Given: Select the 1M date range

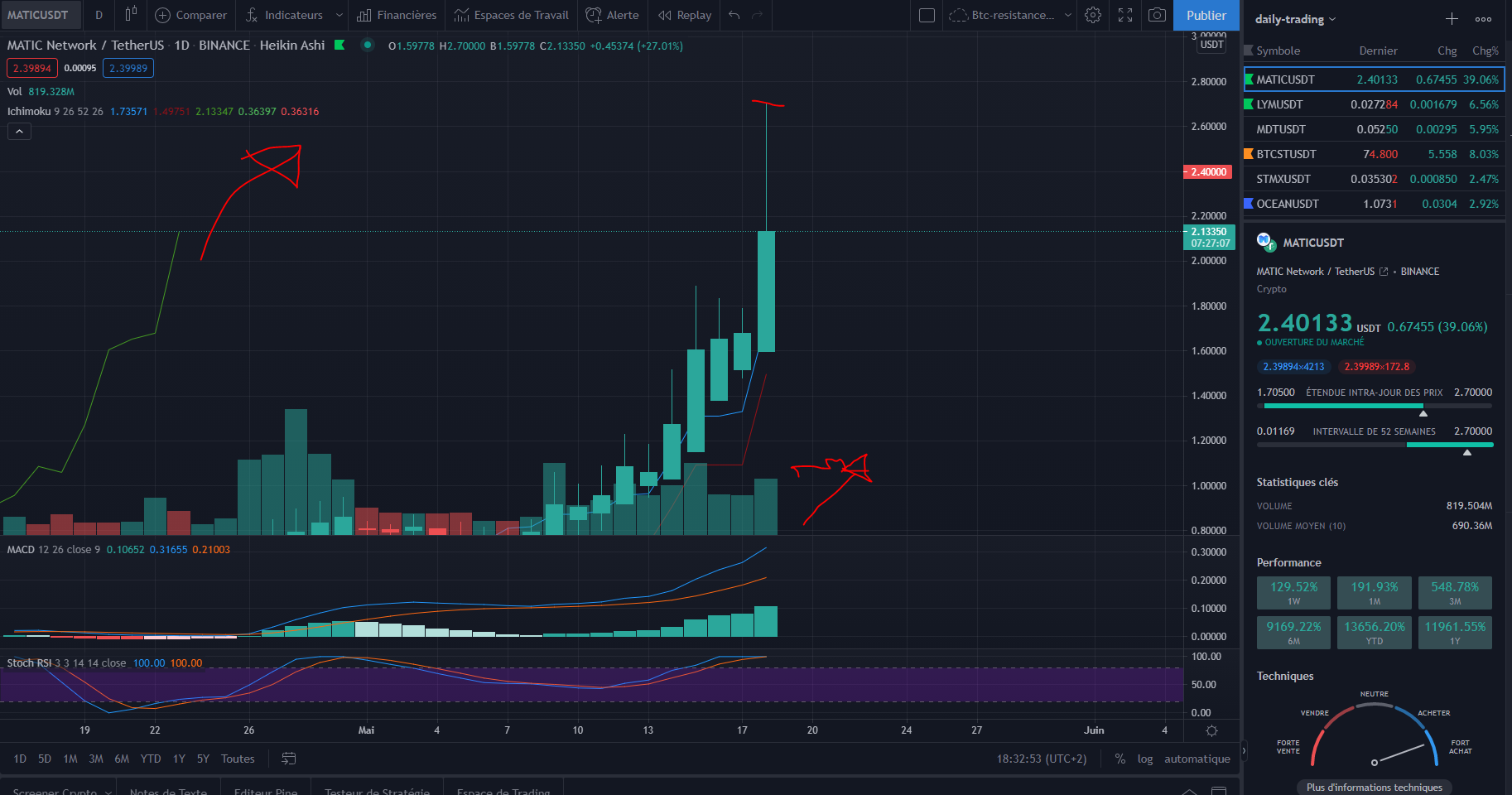Looking at the screenshot, I should (x=70, y=759).
